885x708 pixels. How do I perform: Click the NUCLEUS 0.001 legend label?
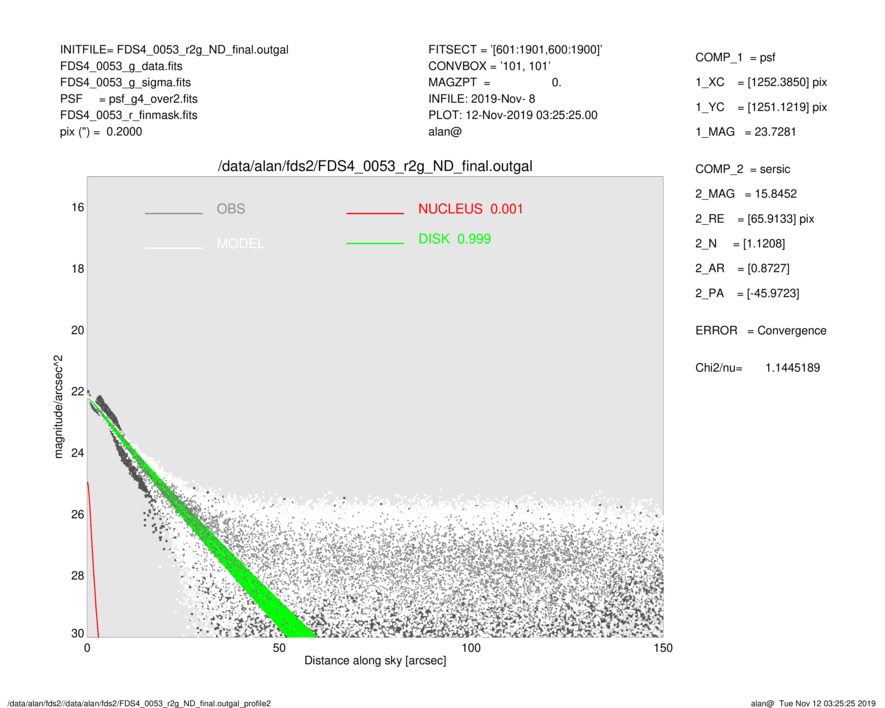coord(471,209)
